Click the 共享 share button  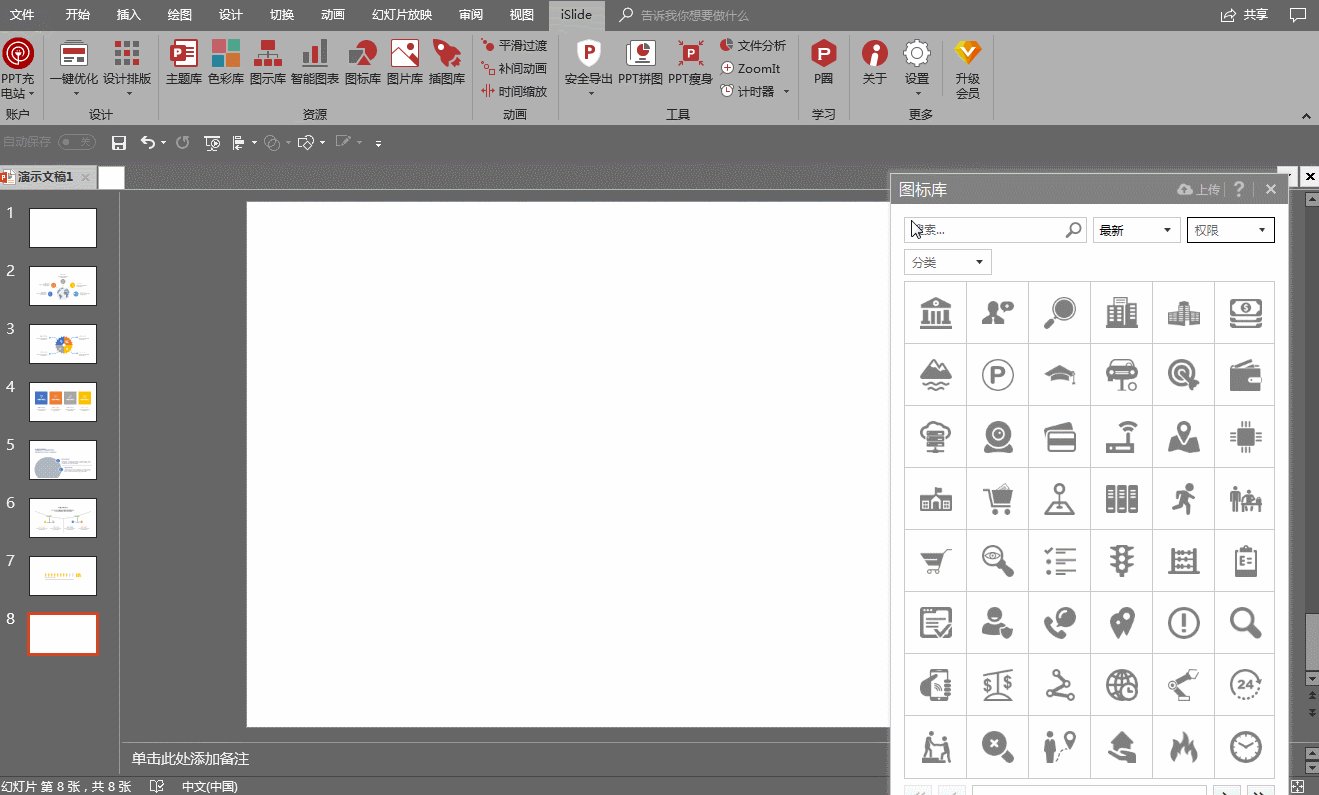click(1245, 15)
